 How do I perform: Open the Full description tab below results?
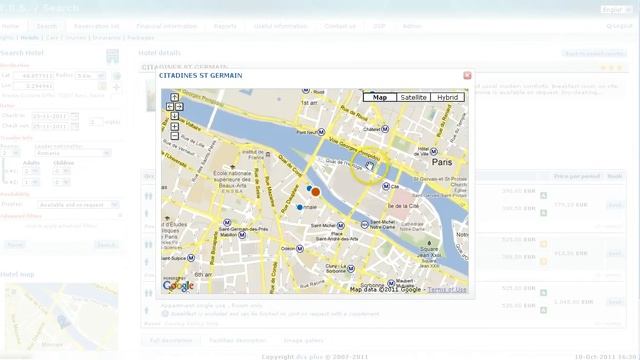(x=171, y=340)
